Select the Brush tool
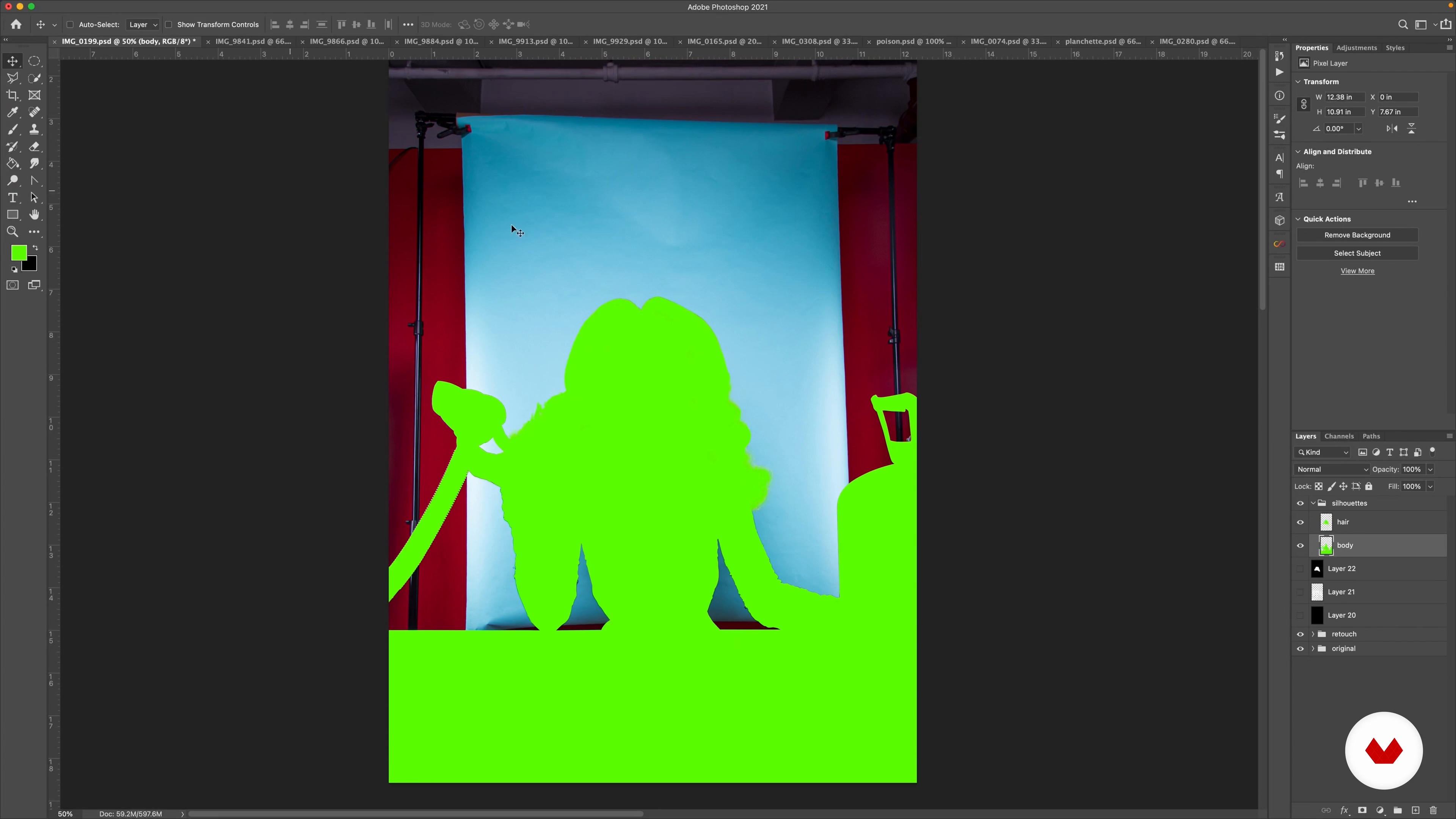The height and width of the screenshot is (819, 1456). pyautogui.click(x=13, y=129)
